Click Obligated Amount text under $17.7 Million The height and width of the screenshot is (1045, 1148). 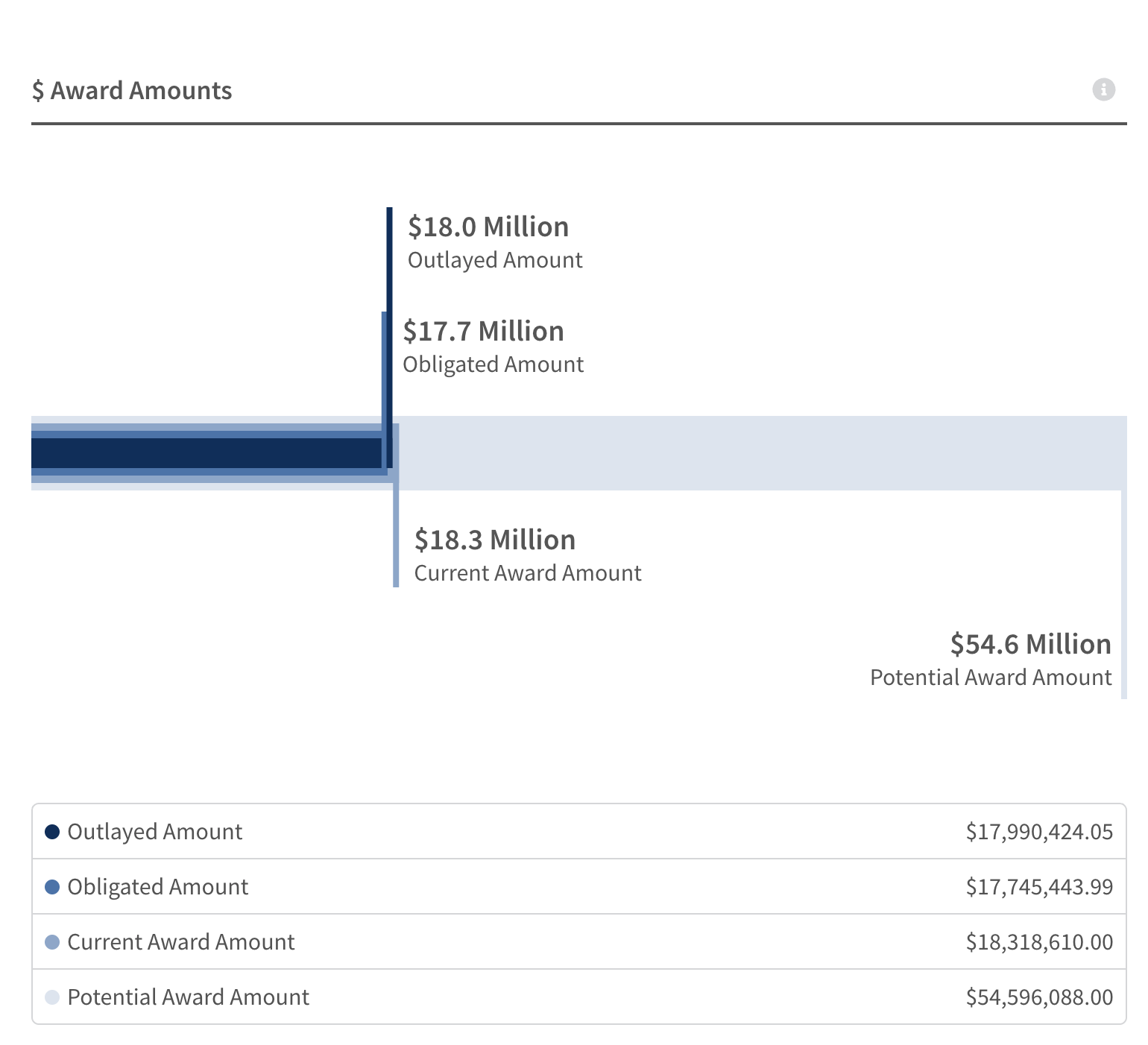[493, 364]
